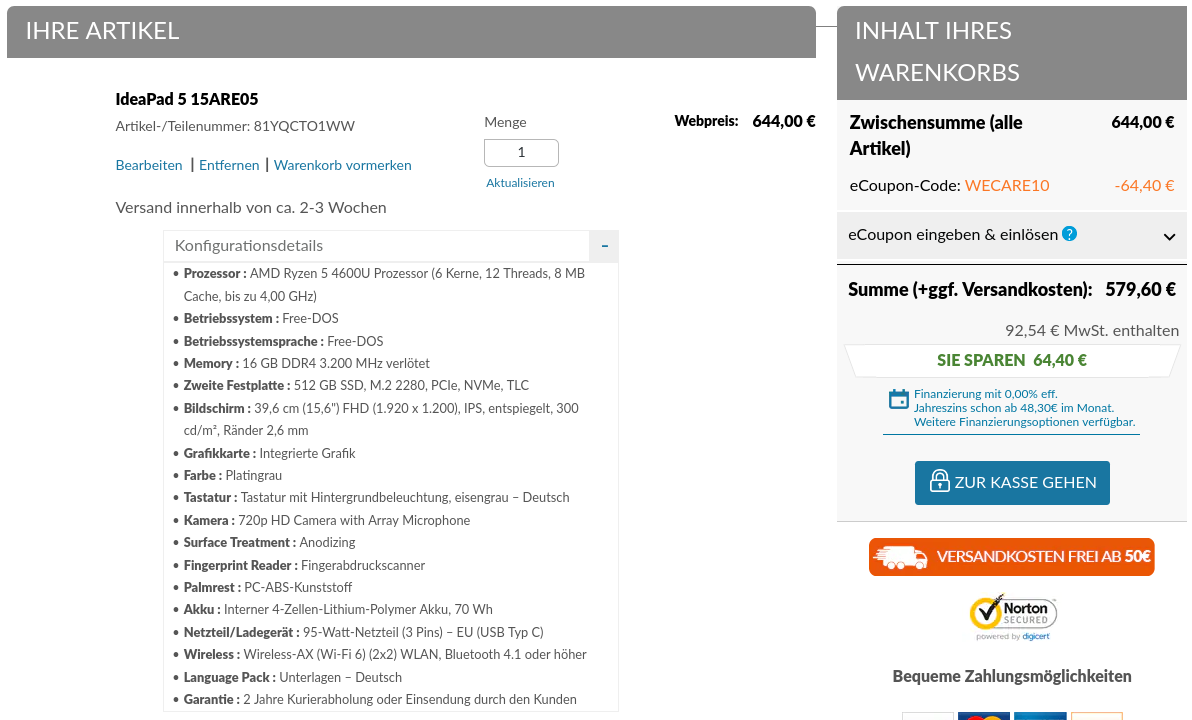Viewport: 1192px width, 720px height.
Task: Click the Grafikkarte Integrierte Grafik entry
Action: point(269,453)
